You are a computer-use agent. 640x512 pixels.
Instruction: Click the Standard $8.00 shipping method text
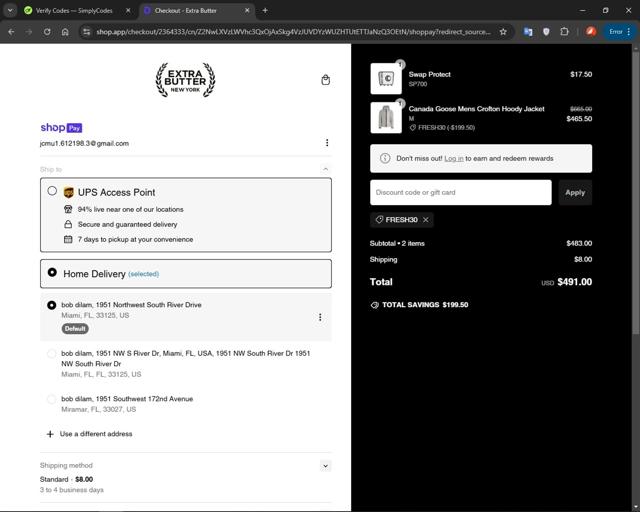pyautogui.click(x=67, y=479)
